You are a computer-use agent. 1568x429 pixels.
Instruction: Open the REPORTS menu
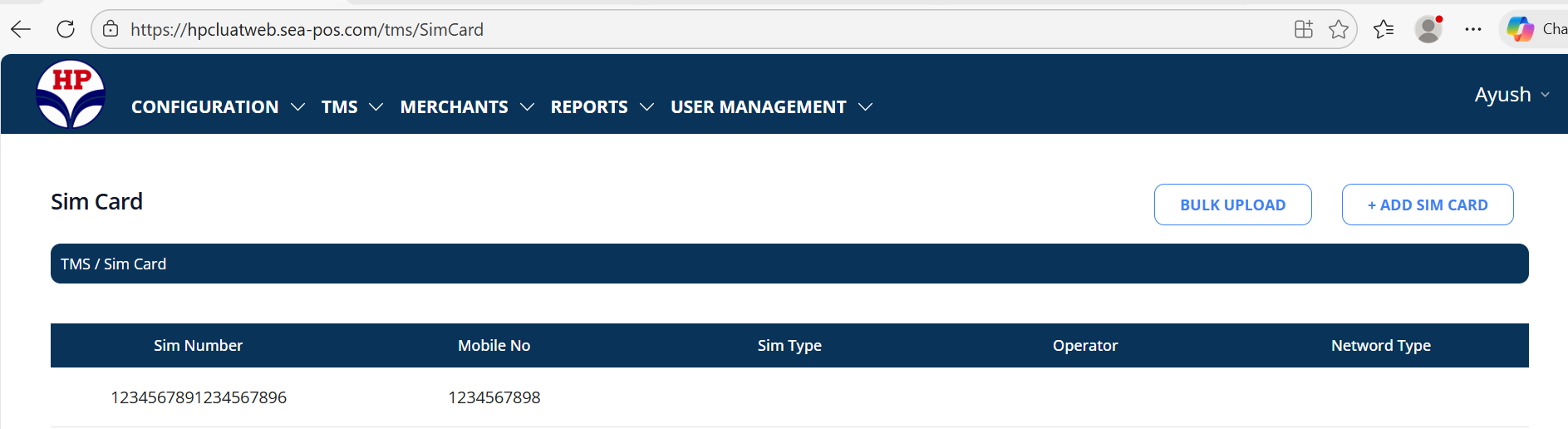(602, 107)
